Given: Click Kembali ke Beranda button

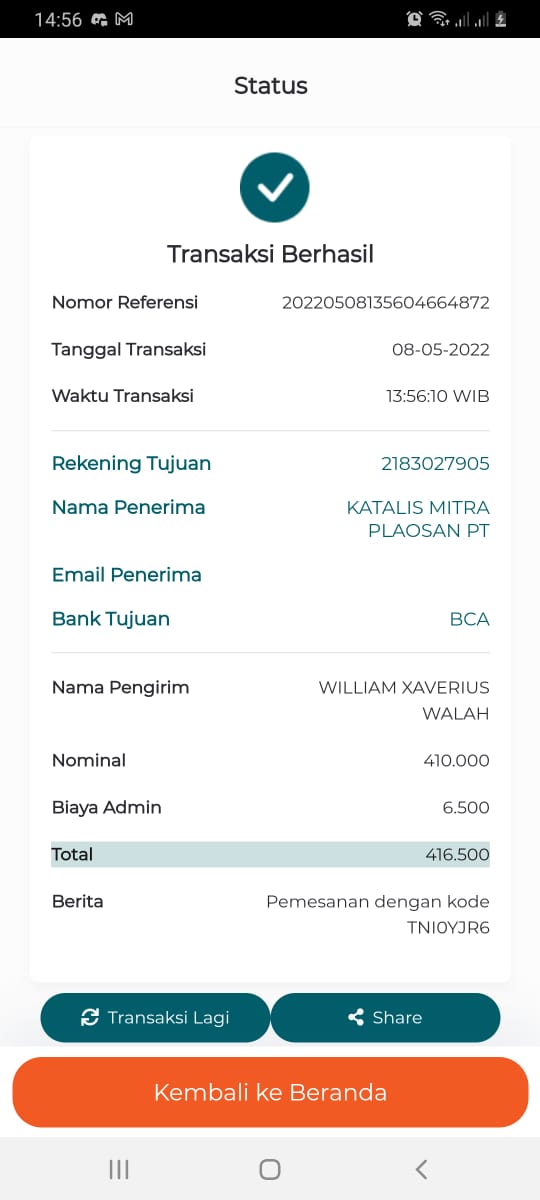Looking at the screenshot, I should click(270, 1092).
